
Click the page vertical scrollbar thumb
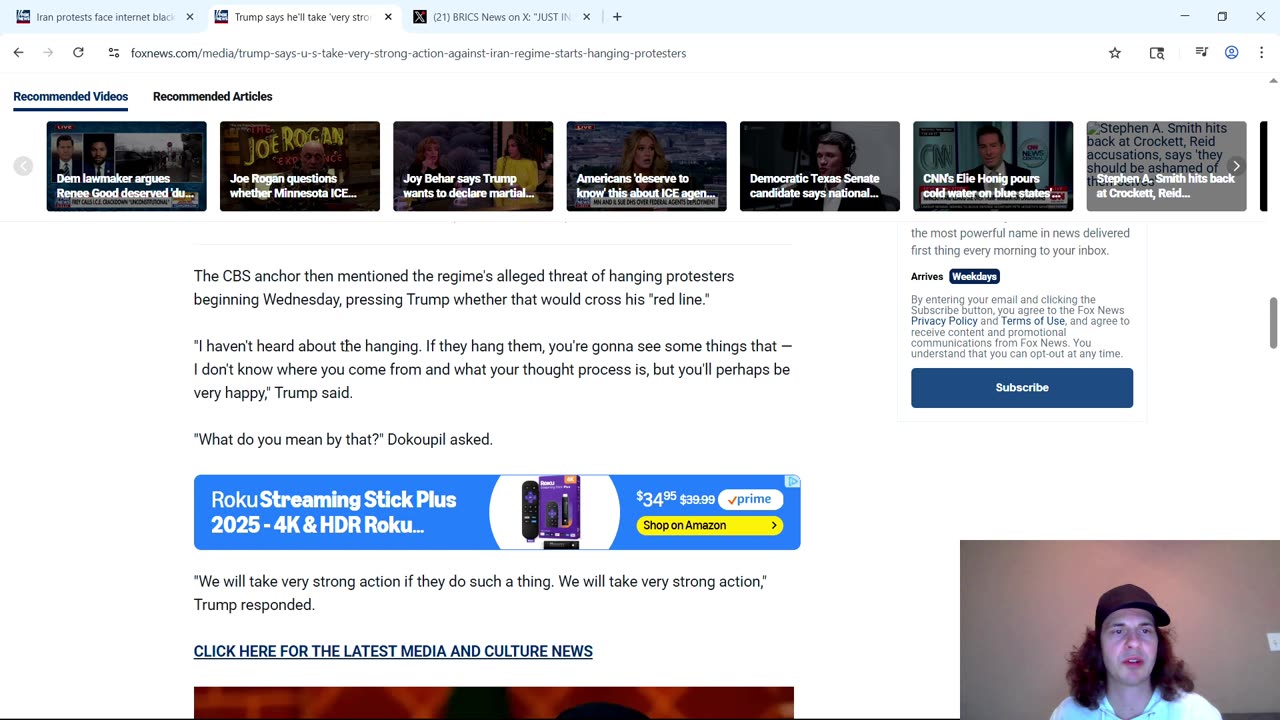[x=1272, y=322]
